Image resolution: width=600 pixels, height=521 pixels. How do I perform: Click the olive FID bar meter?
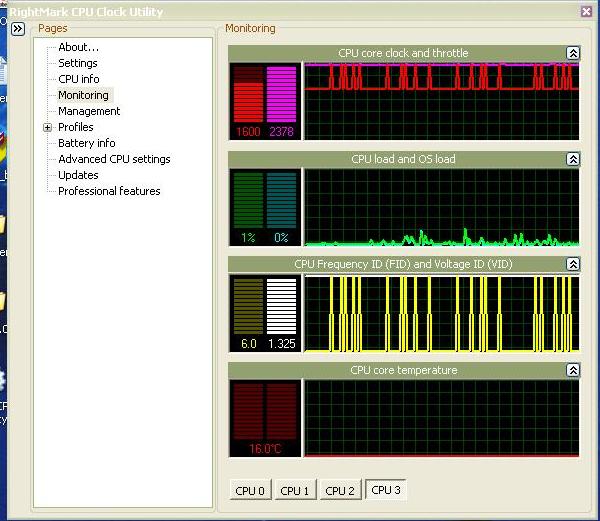point(248,306)
